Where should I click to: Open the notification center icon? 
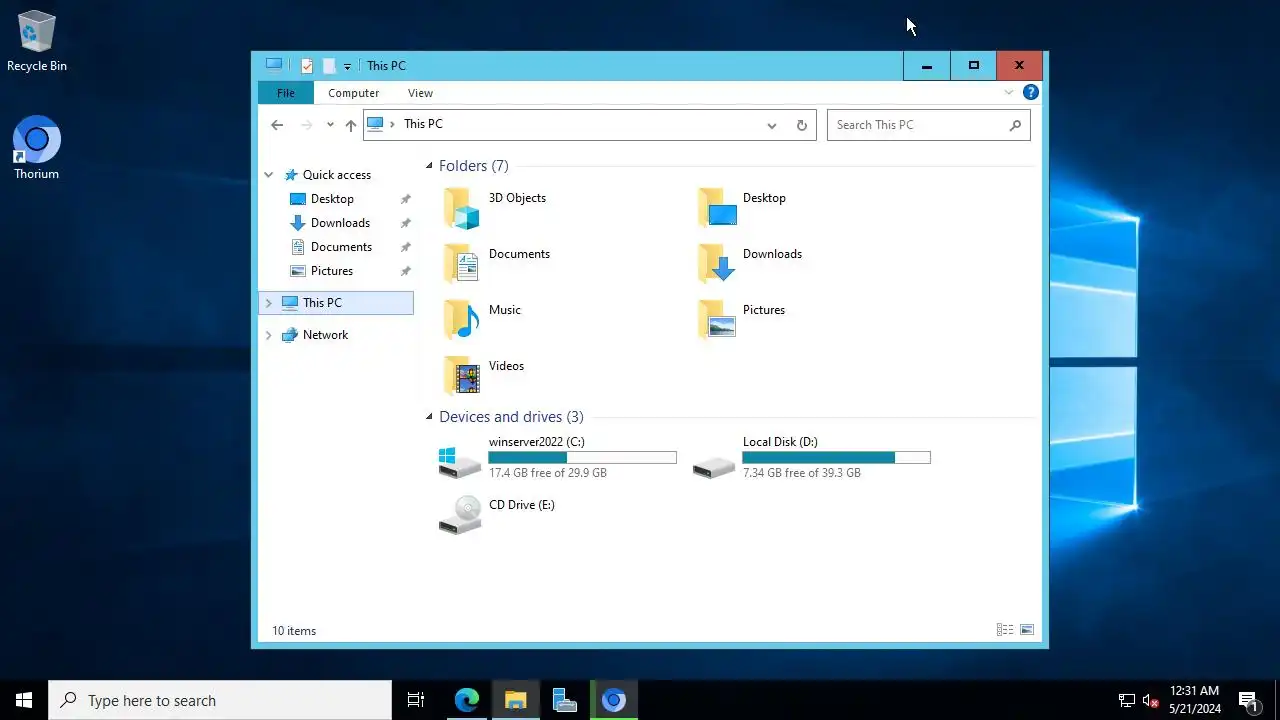click(1247, 700)
